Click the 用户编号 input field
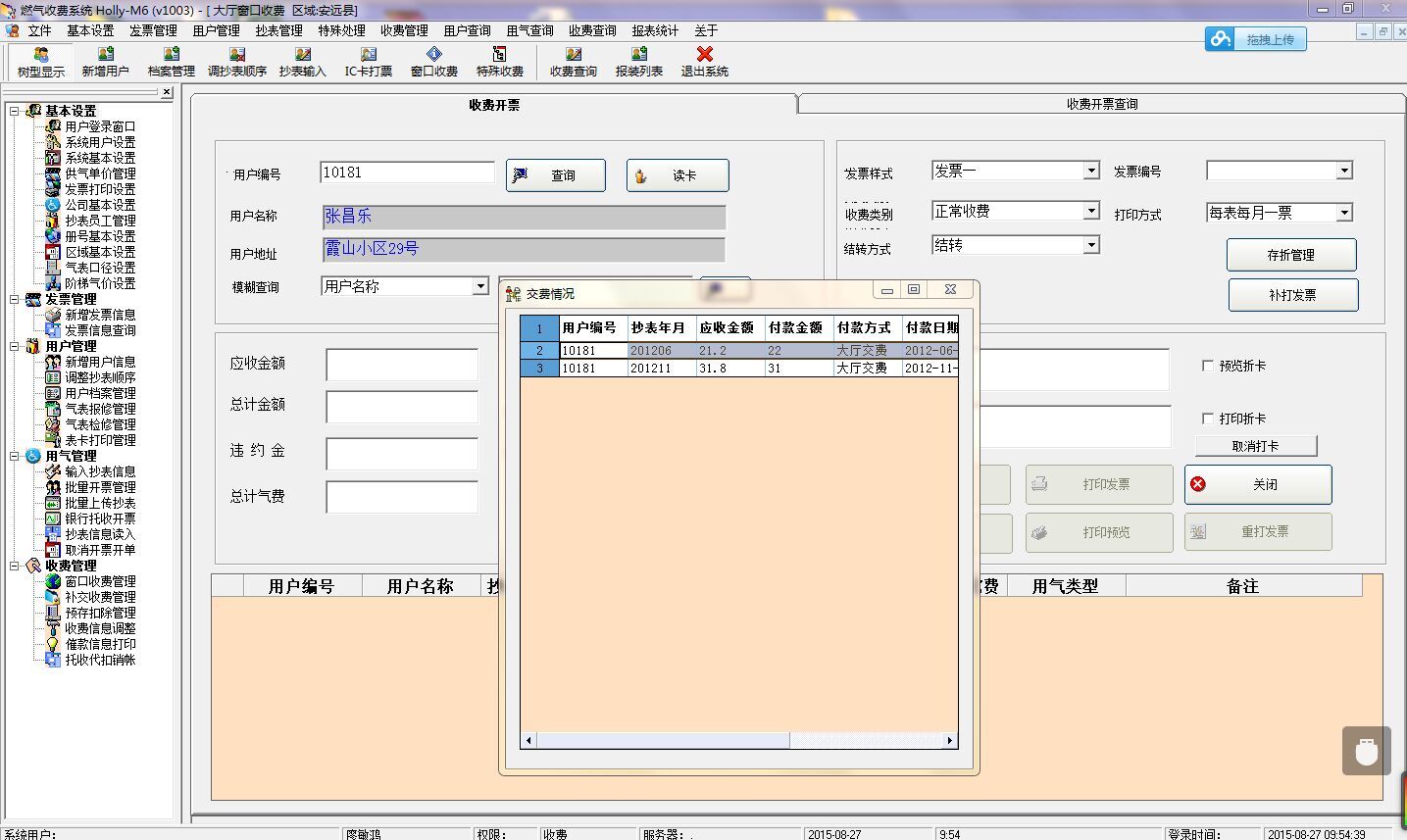Screen dimensions: 1407x840 [406, 173]
